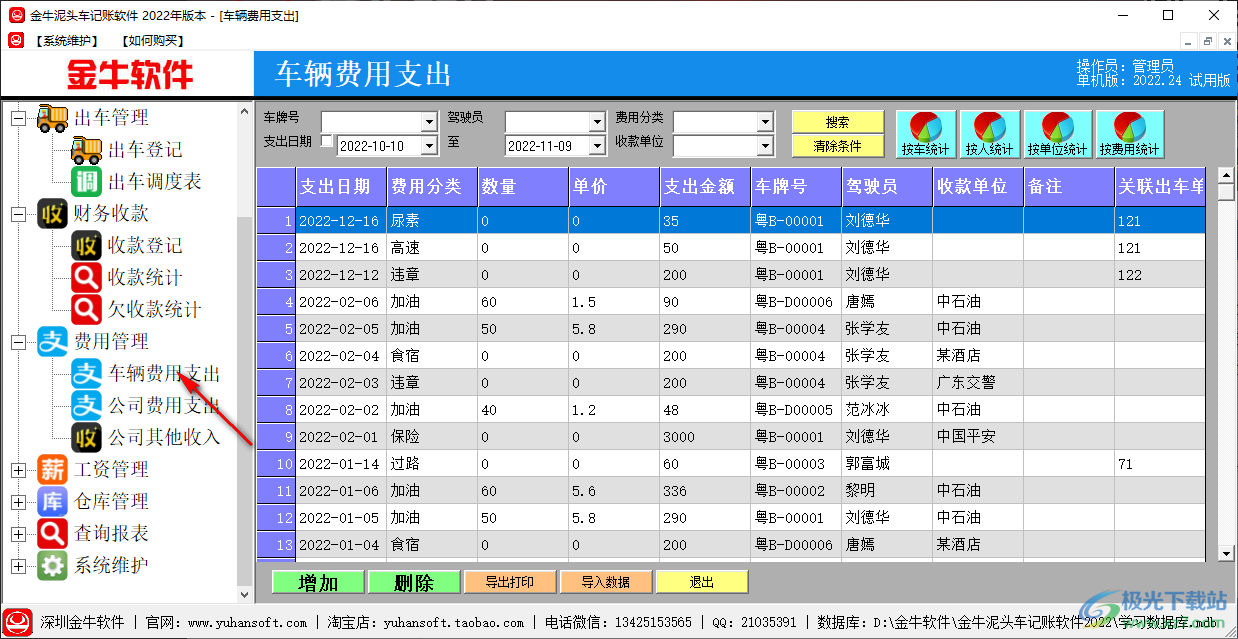Collapse the 财务收款 tree node
Screen dimensions: 1238x639
(x=18, y=214)
